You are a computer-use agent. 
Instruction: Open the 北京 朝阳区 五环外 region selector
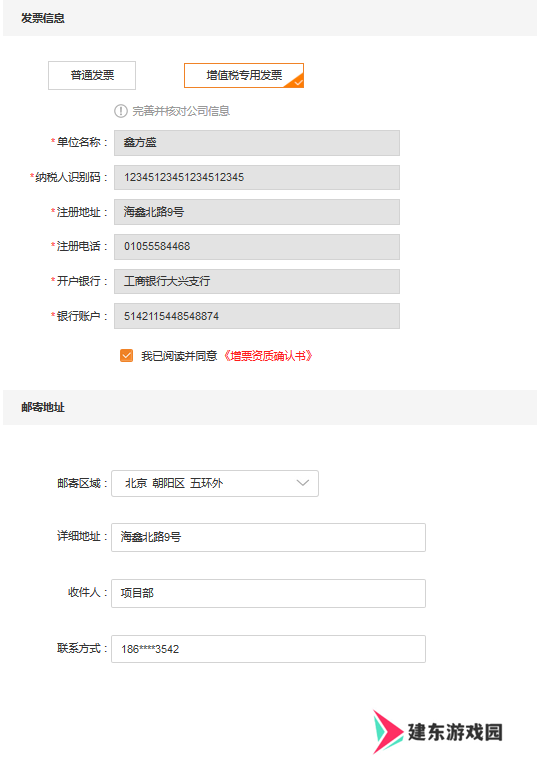point(215,483)
